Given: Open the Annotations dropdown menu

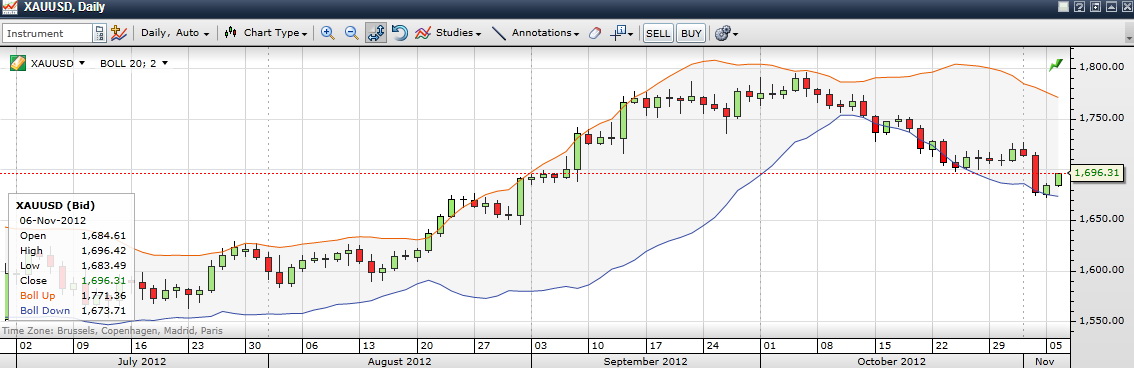Looking at the screenshot, I should pos(545,33).
